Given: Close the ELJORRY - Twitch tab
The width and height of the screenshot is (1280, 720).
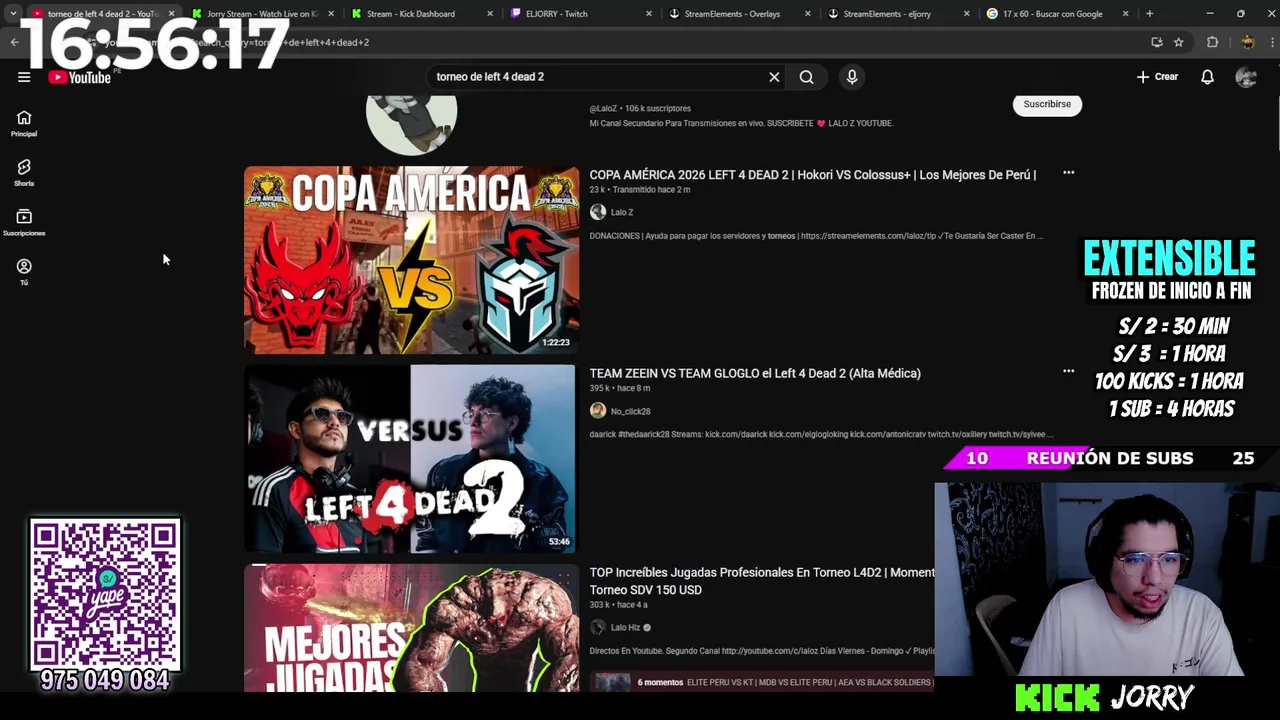Looking at the screenshot, I should tap(649, 14).
